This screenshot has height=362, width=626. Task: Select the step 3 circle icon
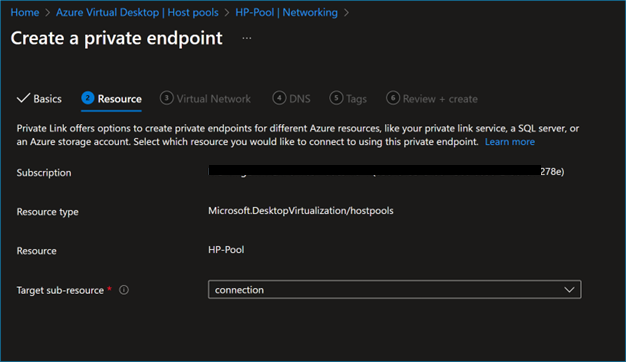(166, 98)
